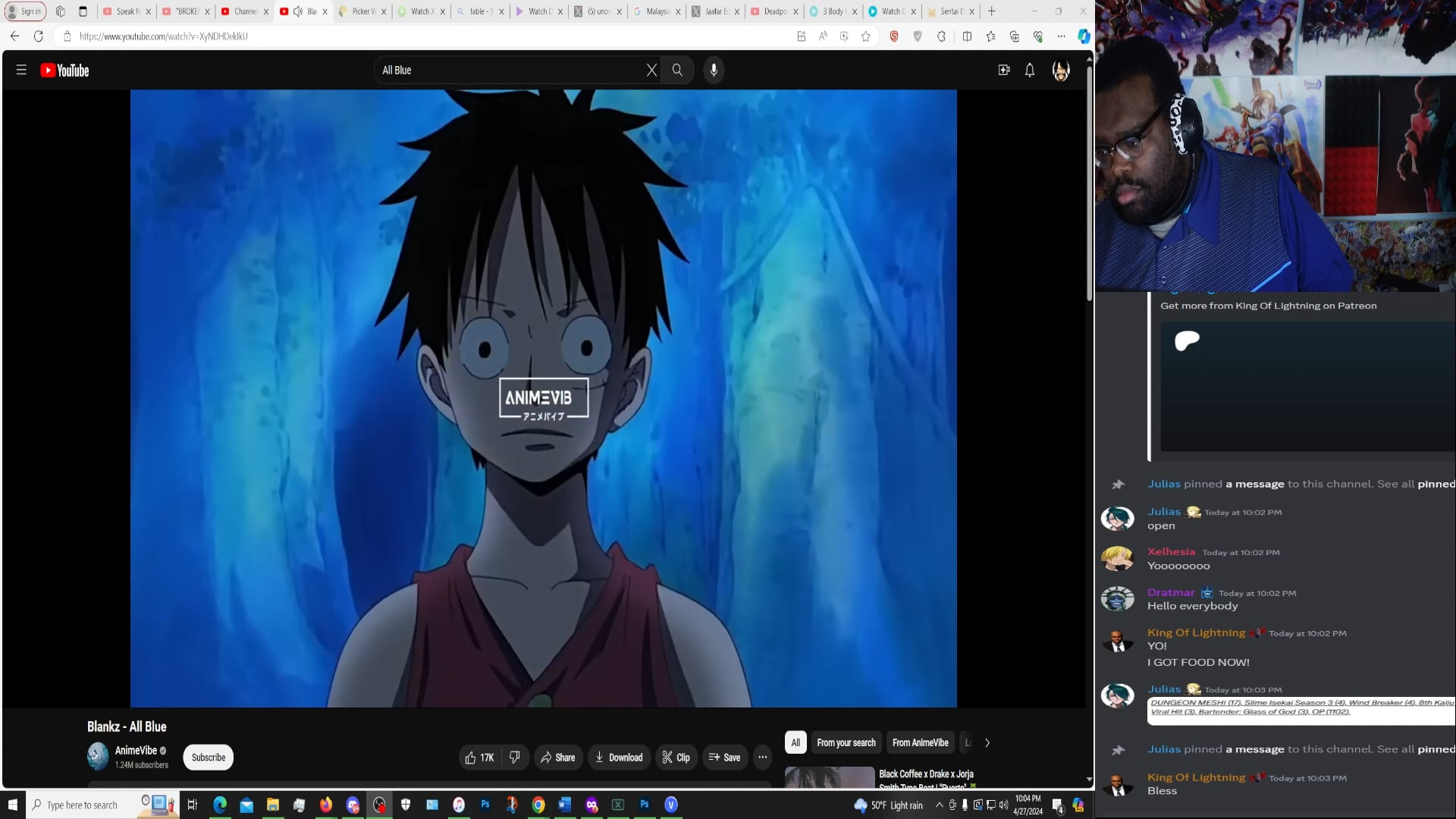Create a Clip of the video
This screenshot has height=819, width=1456.
click(676, 758)
